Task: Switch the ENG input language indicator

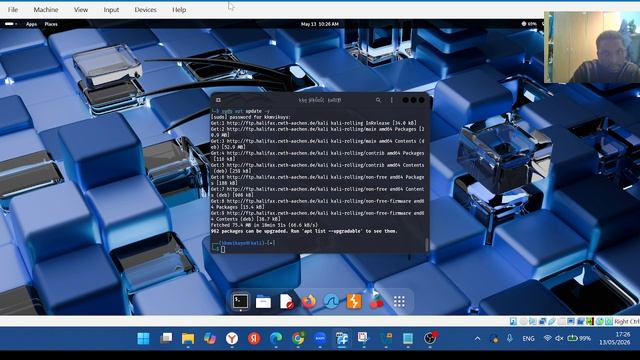Action: point(528,338)
